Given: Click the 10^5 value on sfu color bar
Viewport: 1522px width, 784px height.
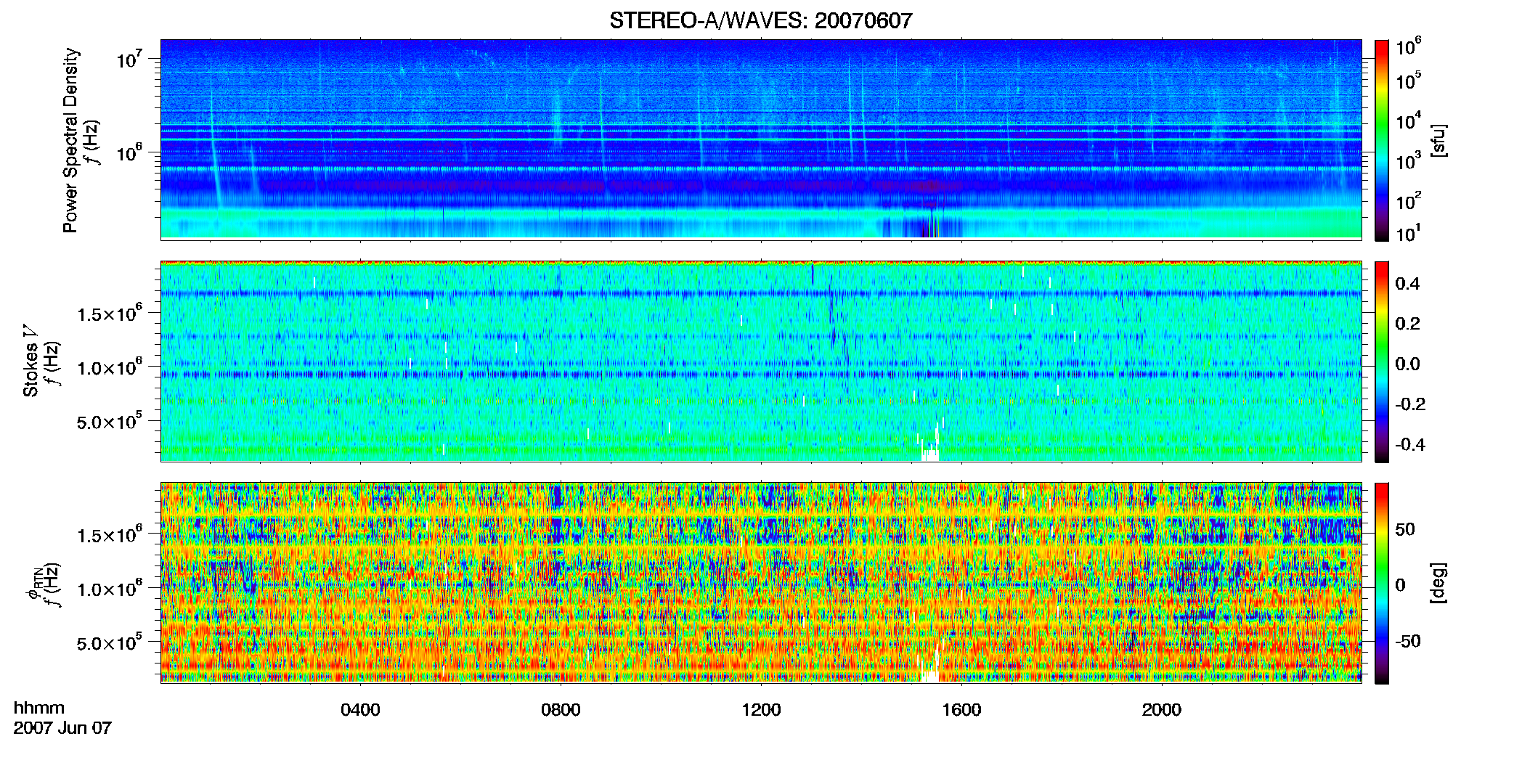Looking at the screenshot, I should [x=1409, y=81].
